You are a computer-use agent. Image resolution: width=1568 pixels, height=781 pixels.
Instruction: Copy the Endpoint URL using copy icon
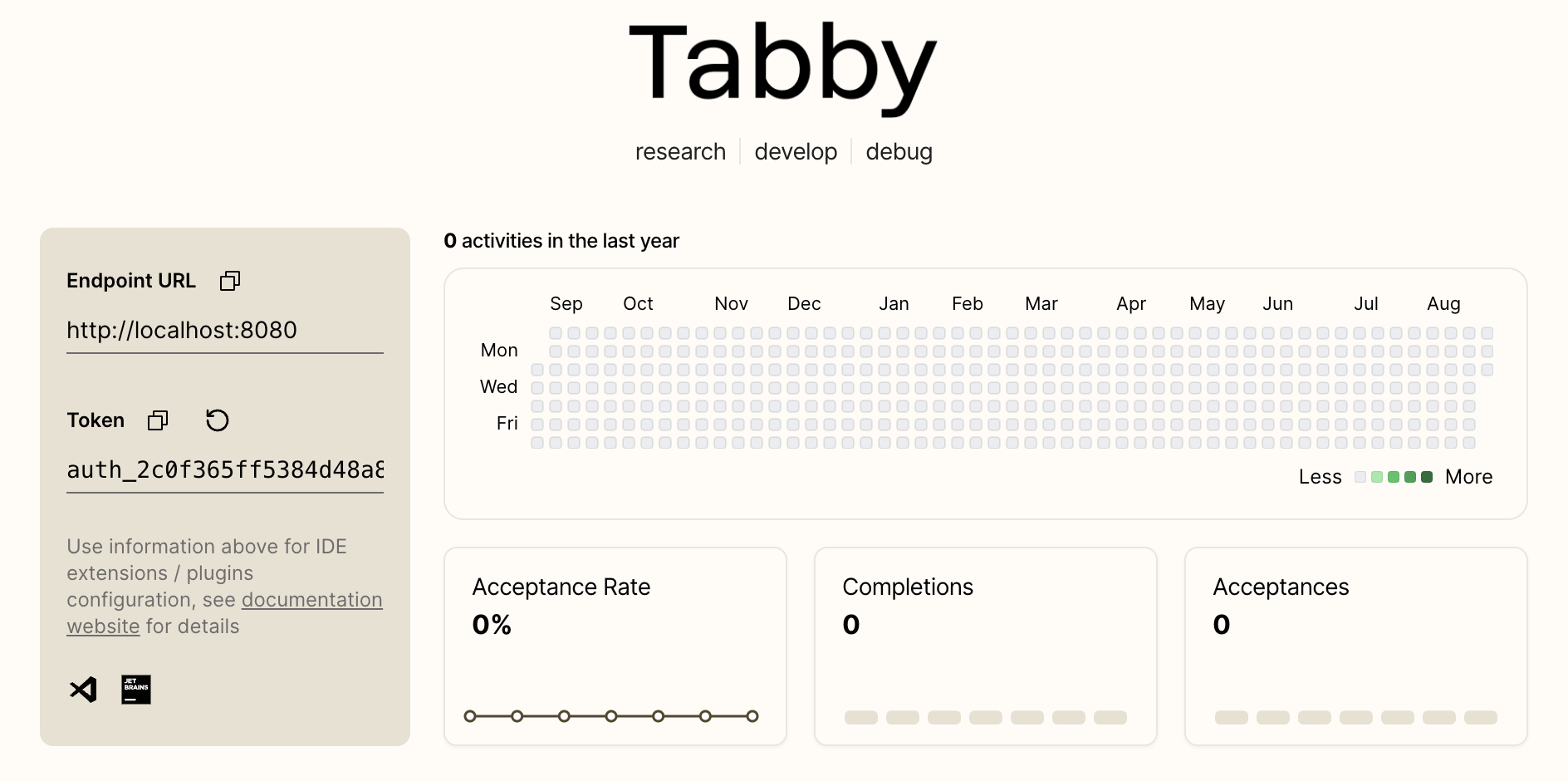click(230, 281)
